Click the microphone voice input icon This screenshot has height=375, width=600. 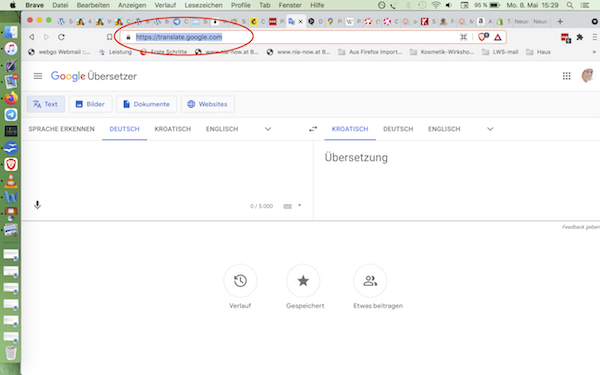click(x=37, y=205)
